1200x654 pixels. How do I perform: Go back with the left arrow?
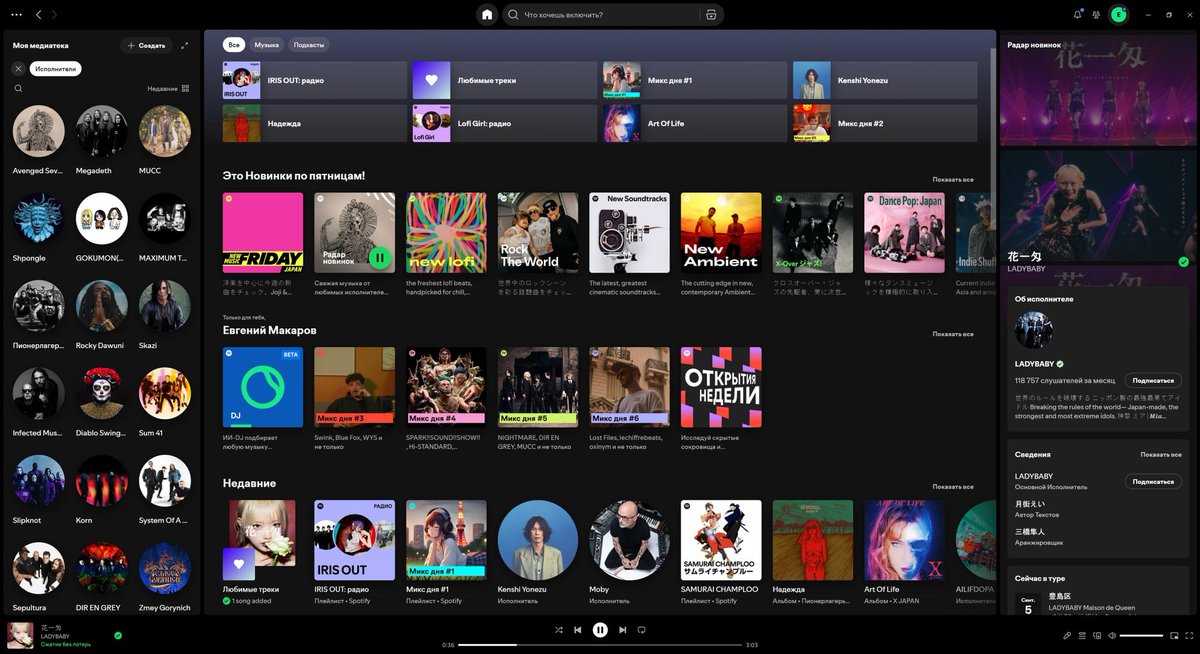[38, 15]
